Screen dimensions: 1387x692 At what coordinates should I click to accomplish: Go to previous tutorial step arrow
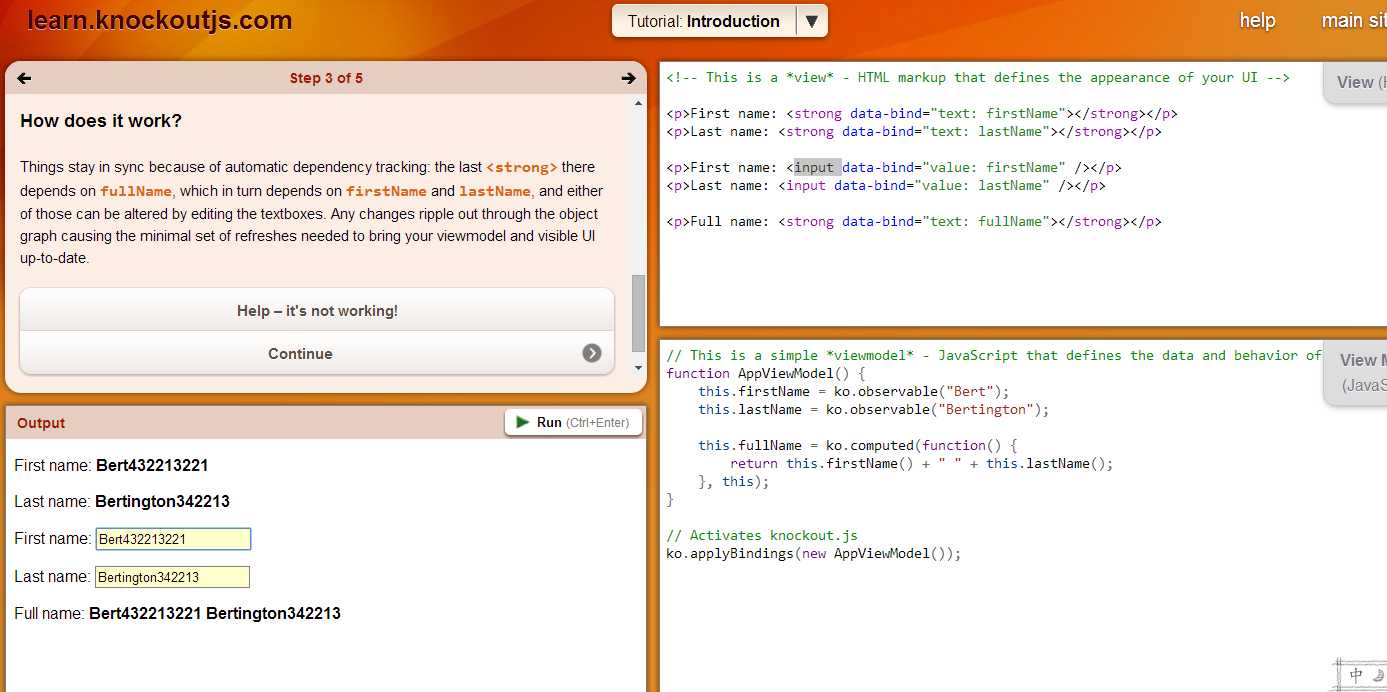(x=25, y=78)
